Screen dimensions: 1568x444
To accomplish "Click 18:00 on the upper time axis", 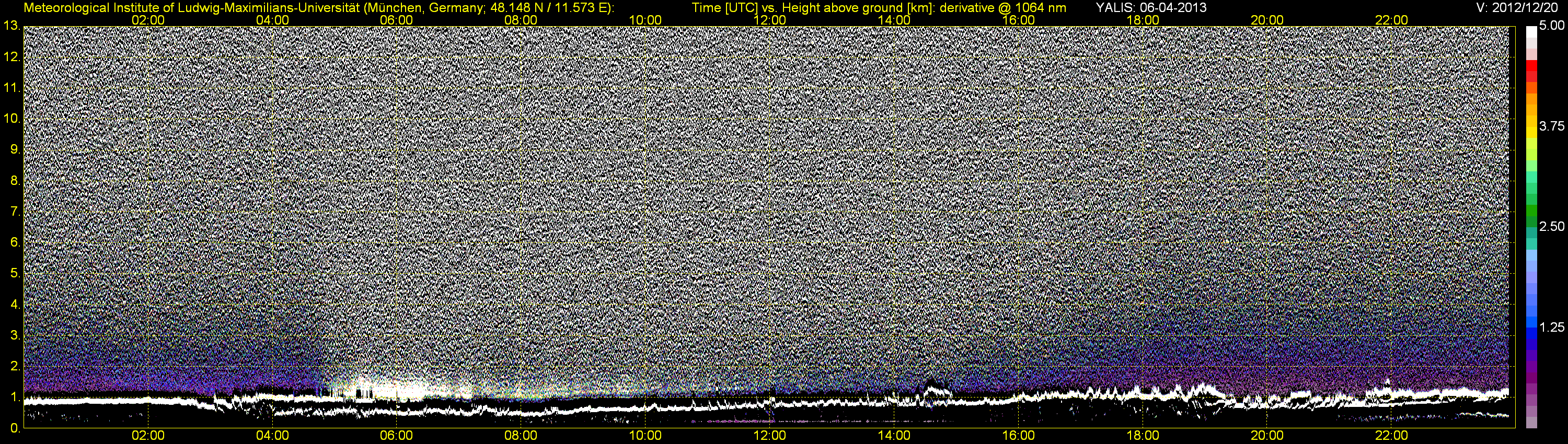I will pyautogui.click(x=1143, y=20).
